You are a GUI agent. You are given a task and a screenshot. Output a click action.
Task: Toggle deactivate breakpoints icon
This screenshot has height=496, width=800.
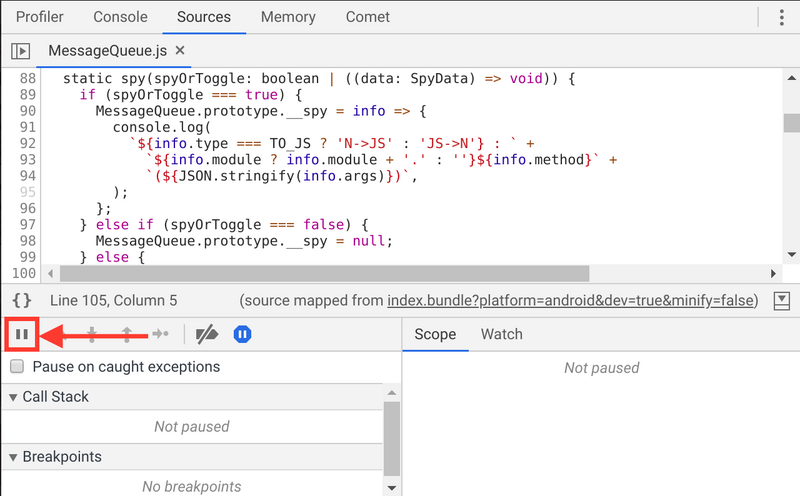[207, 334]
